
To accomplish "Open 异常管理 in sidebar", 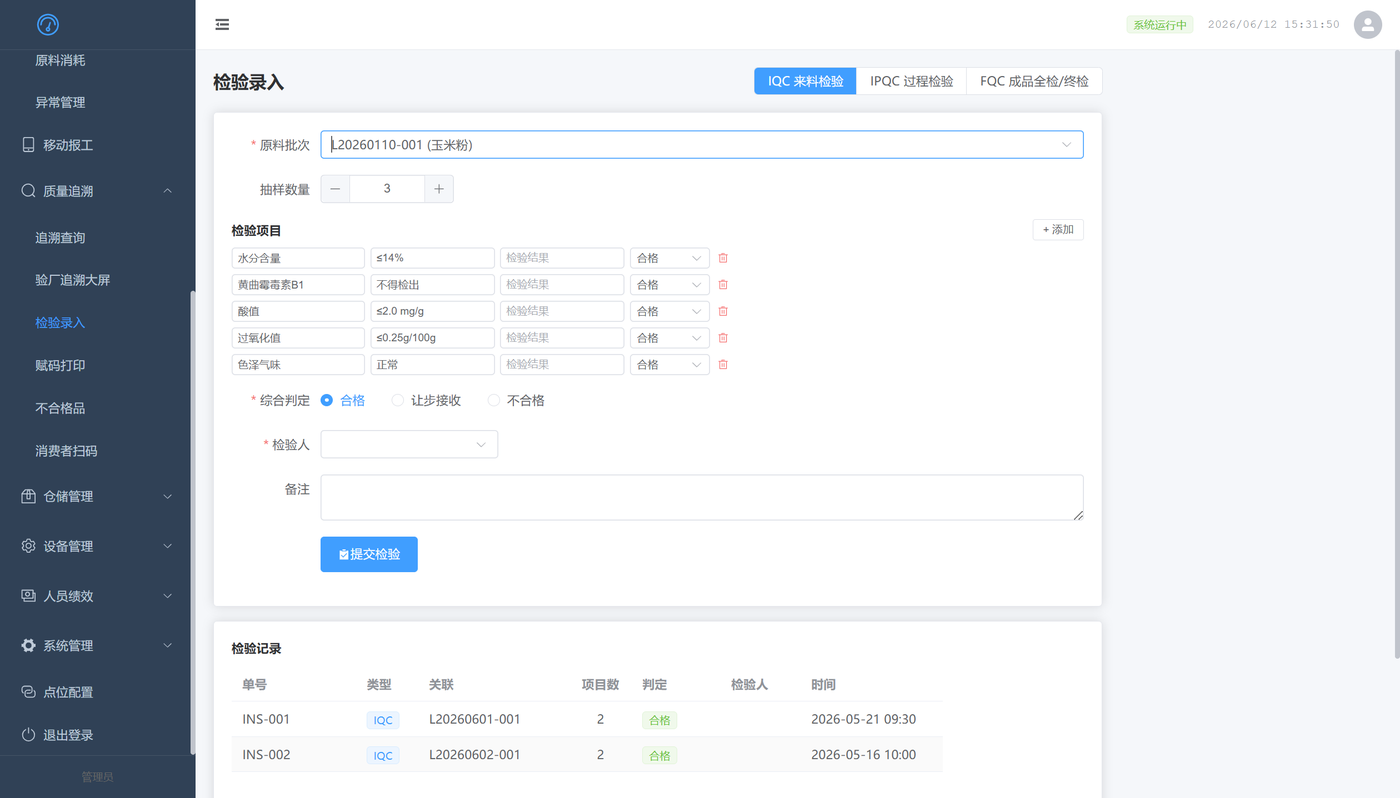I will pos(60,102).
